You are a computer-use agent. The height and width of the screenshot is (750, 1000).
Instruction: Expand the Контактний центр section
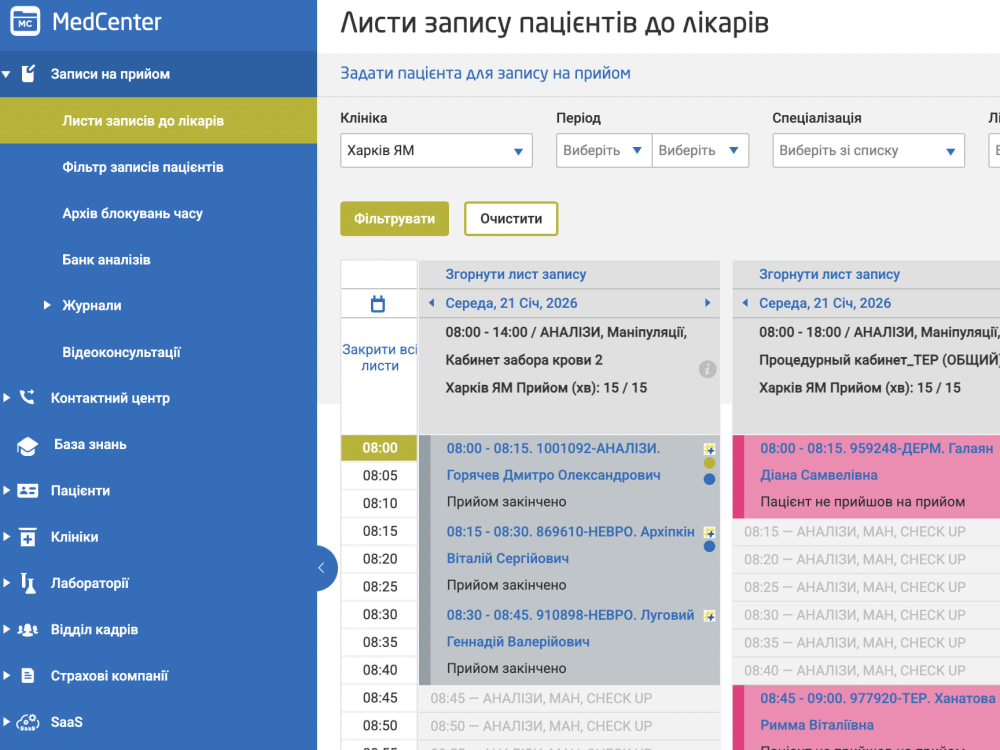(x=6, y=397)
